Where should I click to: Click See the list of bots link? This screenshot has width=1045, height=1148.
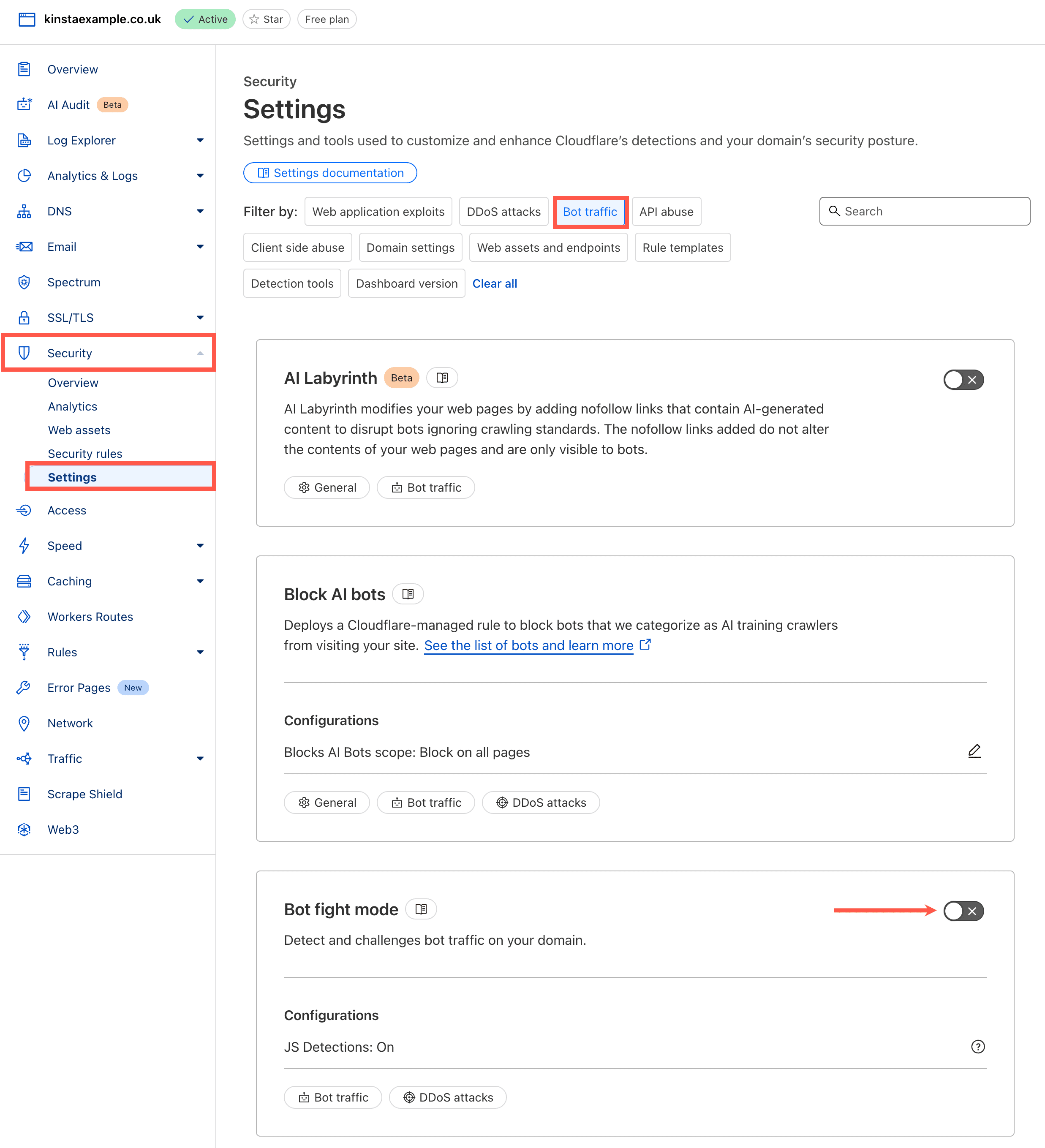point(528,645)
